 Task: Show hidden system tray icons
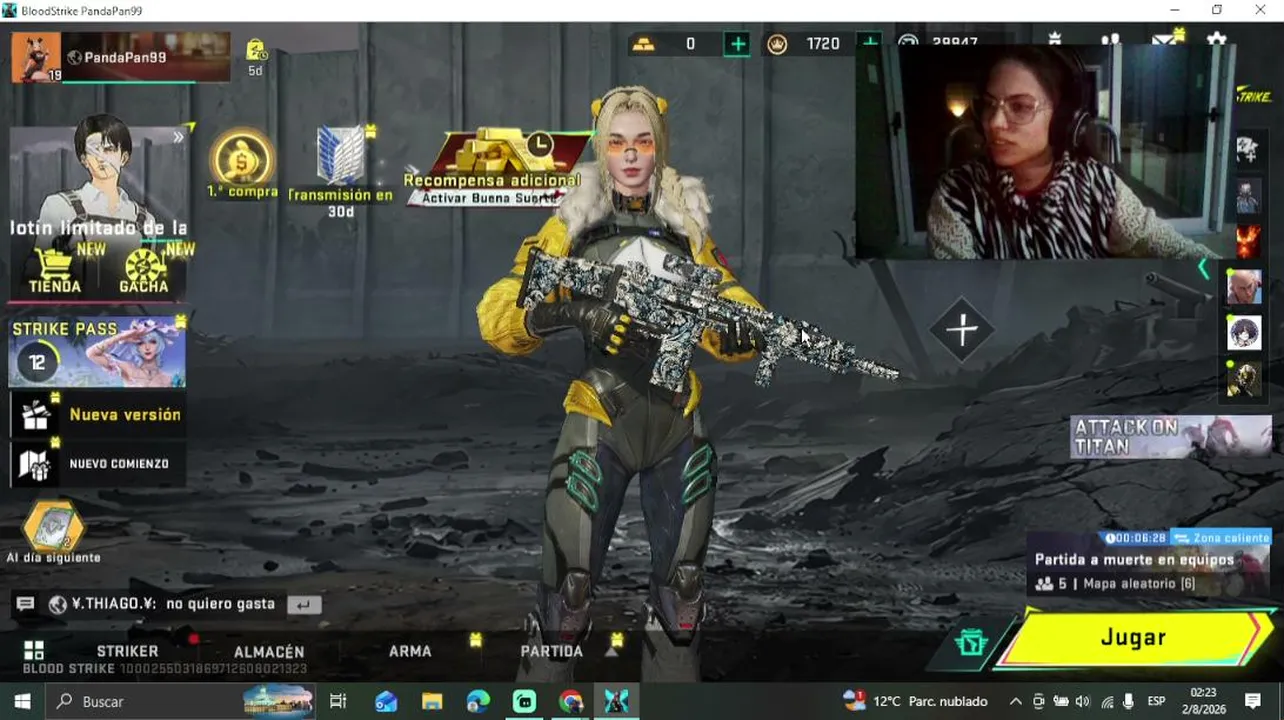coord(1015,701)
